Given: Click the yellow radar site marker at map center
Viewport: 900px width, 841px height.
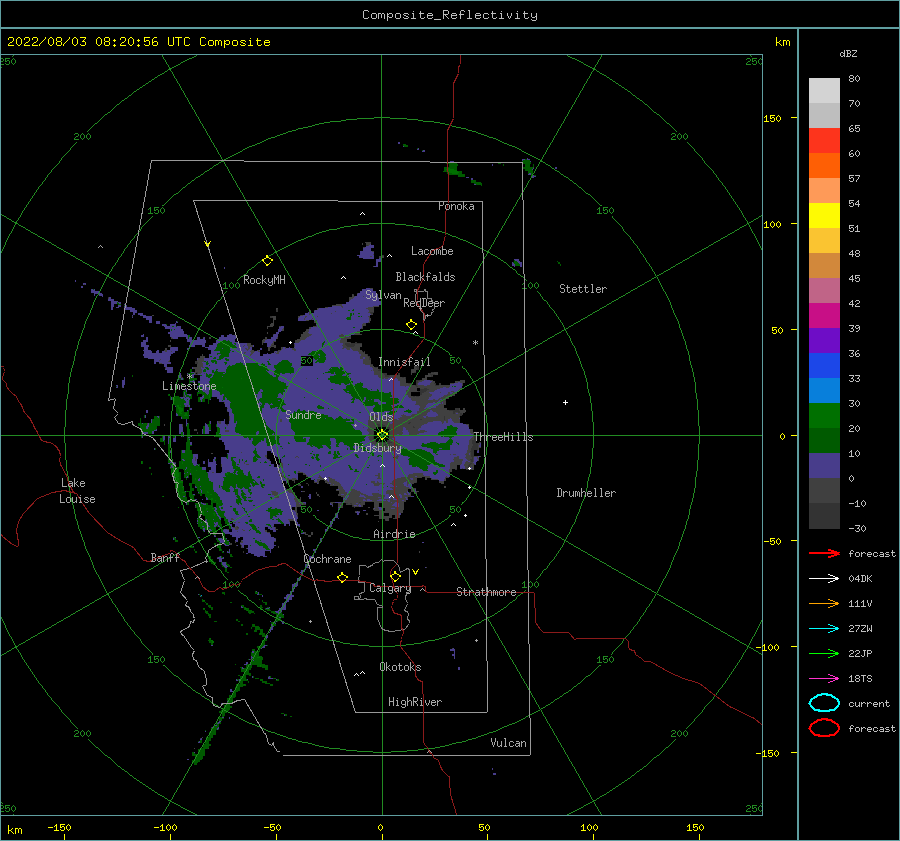Looking at the screenshot, I should coord(382,435).
